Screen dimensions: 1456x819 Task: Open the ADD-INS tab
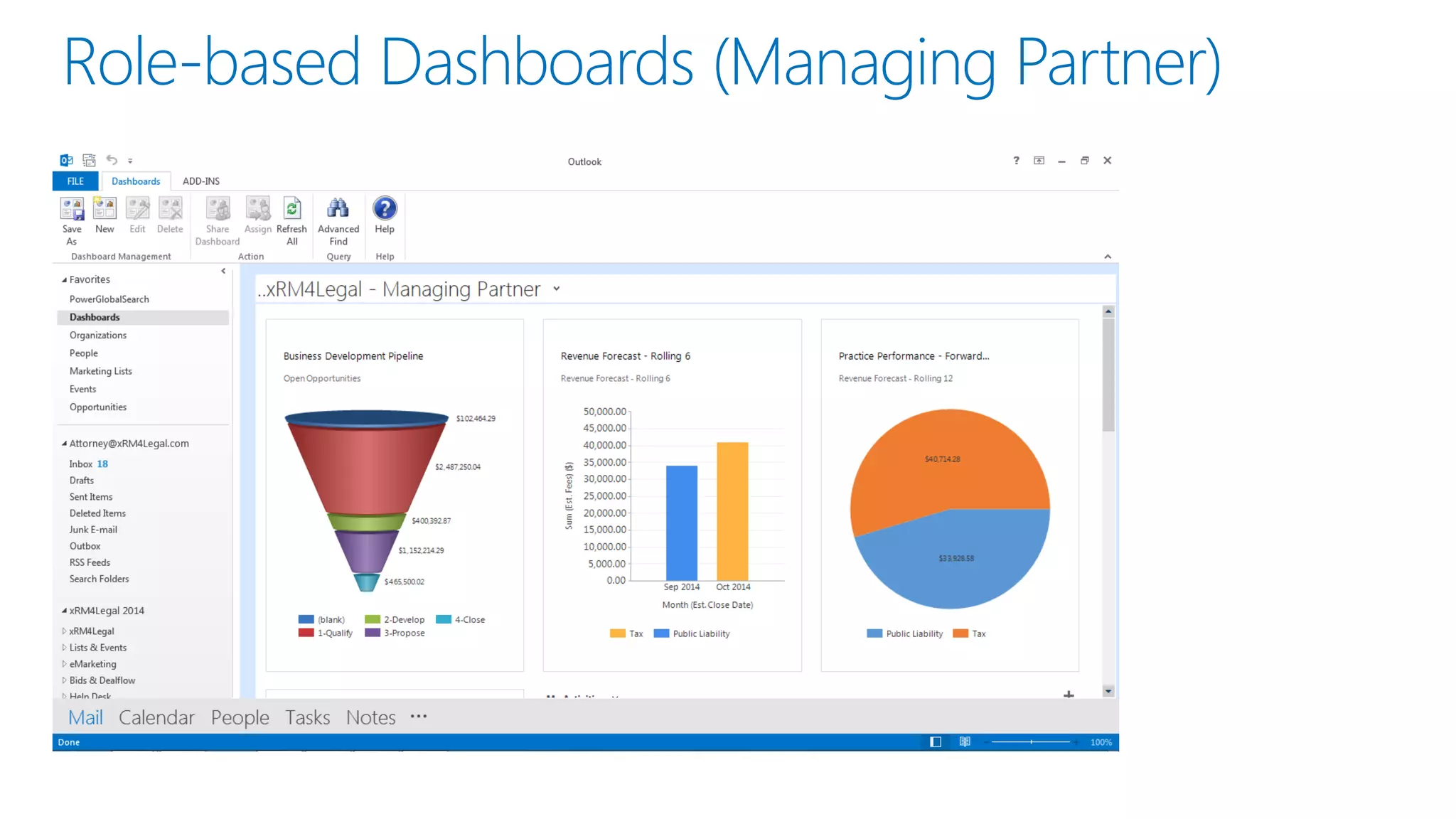[x=201, y=181]
